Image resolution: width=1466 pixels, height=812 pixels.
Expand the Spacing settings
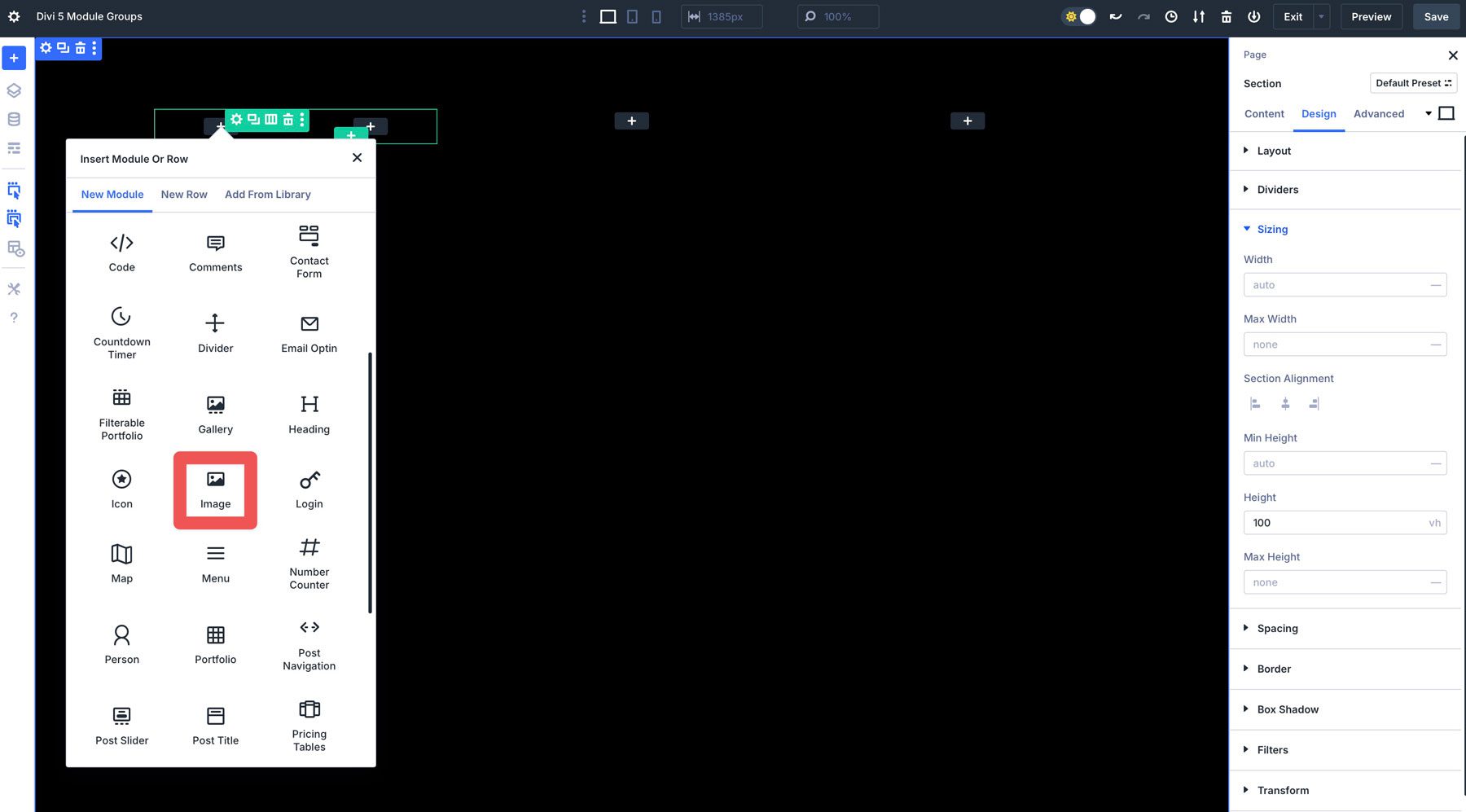[1276, 628]
